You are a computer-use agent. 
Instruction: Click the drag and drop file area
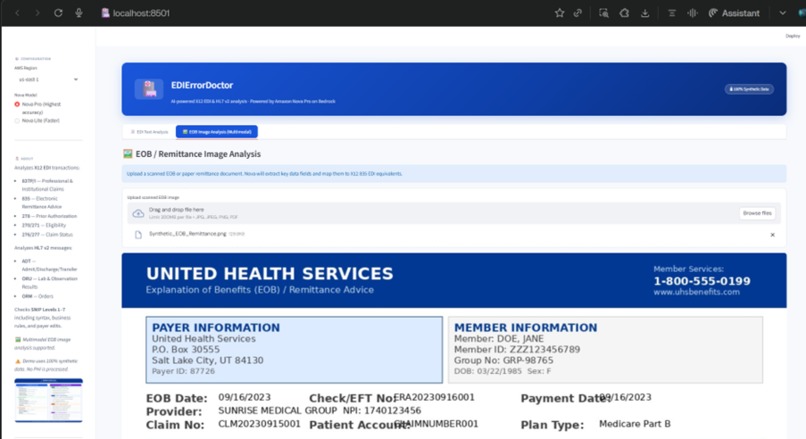454,213
